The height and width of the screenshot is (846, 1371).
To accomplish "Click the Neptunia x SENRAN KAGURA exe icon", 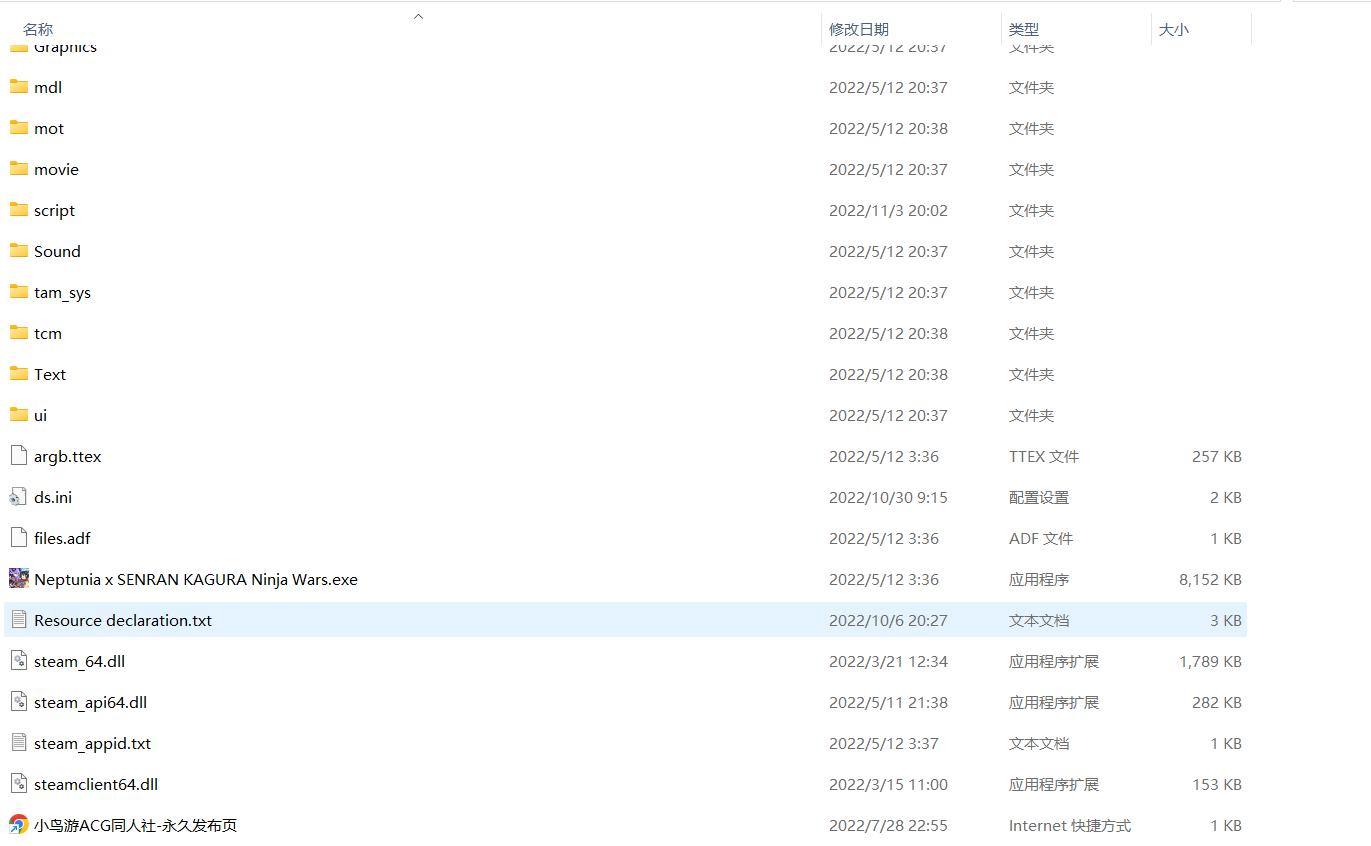I will point(18,579).
